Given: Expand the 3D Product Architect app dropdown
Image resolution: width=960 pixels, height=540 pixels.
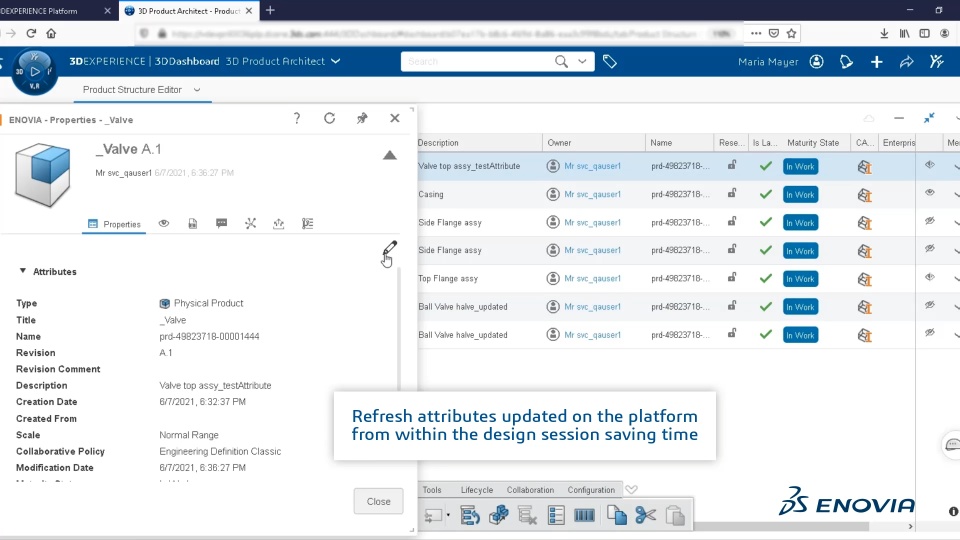Looking at the screenshot, I should [336, 61].
